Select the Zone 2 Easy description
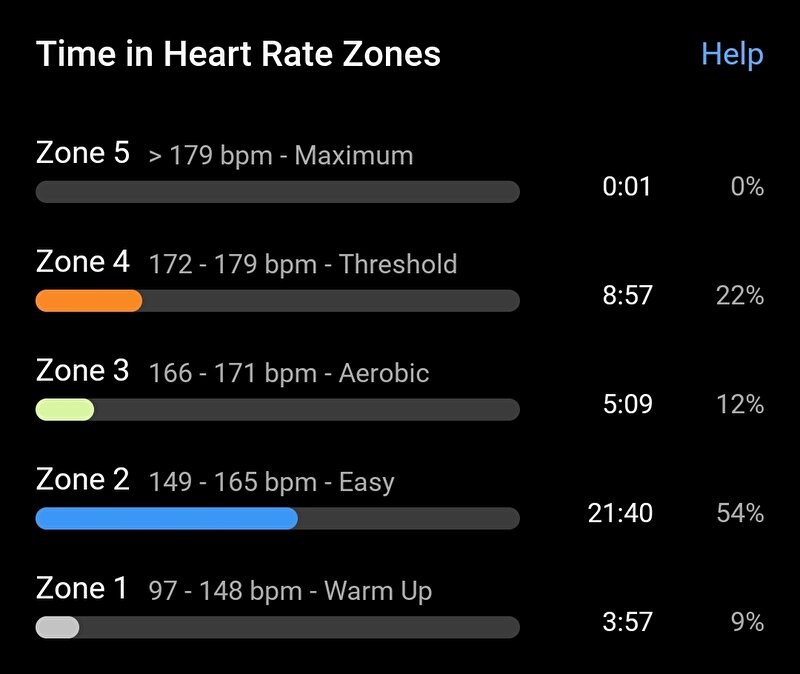Image resolution: width=800 pixels, height=674 pixels. click(x=271, y=482)
